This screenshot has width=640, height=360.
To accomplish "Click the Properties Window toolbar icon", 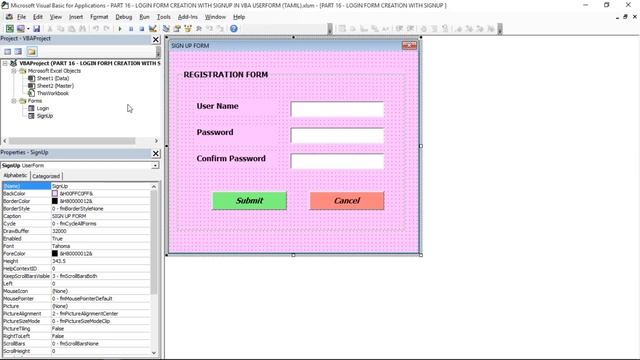I will coord(177,29).
